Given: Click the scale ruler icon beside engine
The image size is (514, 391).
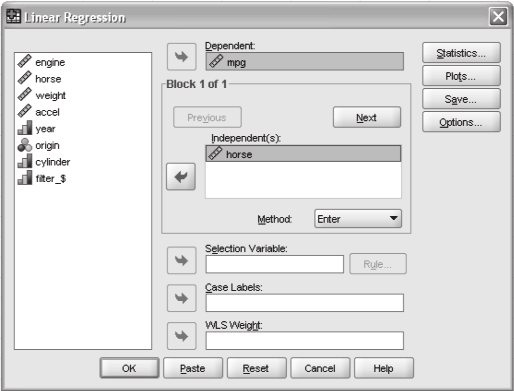Looking at the screenshot, I should (x=24, y=61).
